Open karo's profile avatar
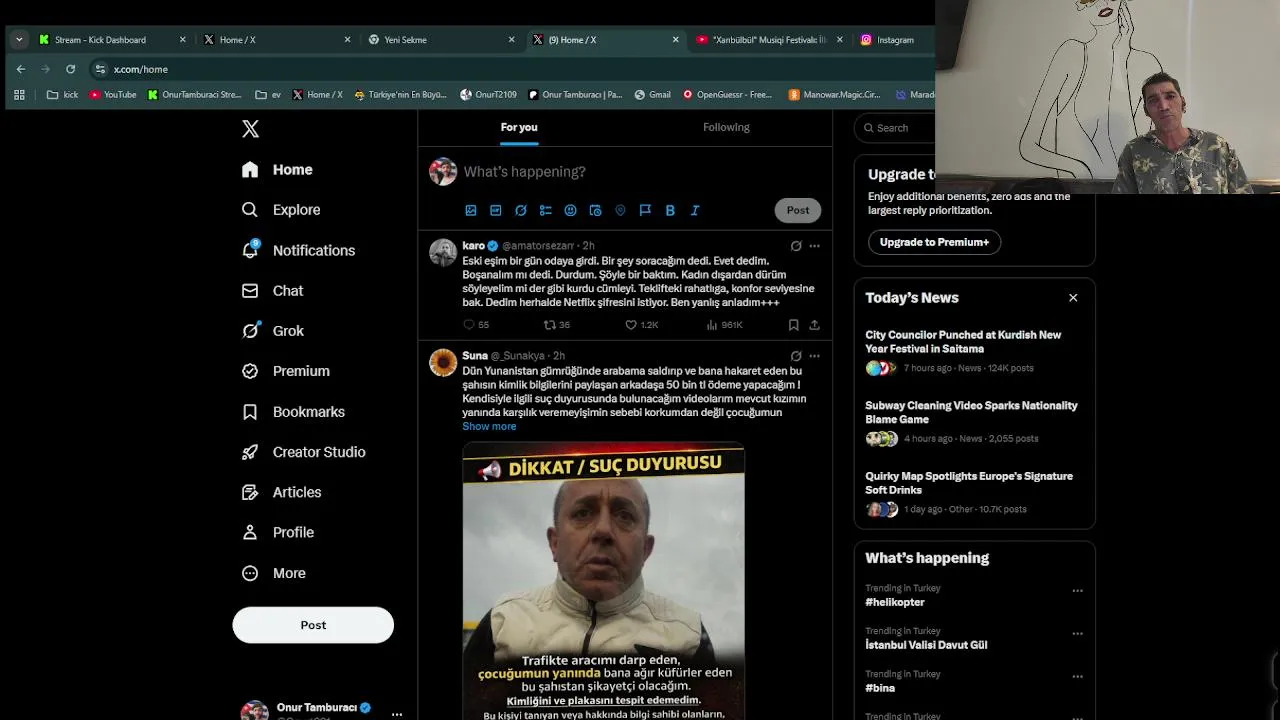 [x=443, y=252]
